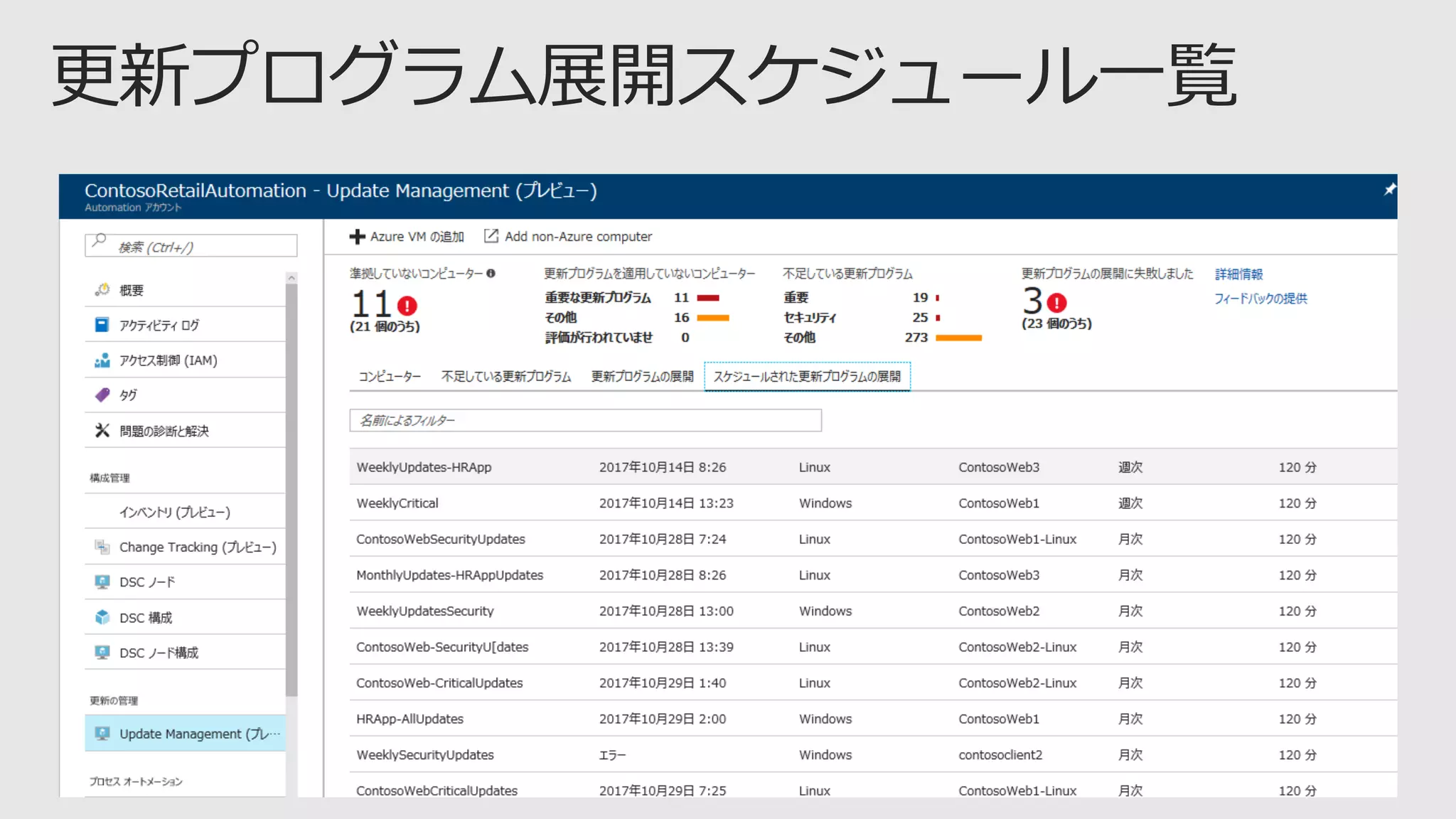
Task: Click the pin icon in blade header
Action: pyautogui.click(x=1389, y=189)
